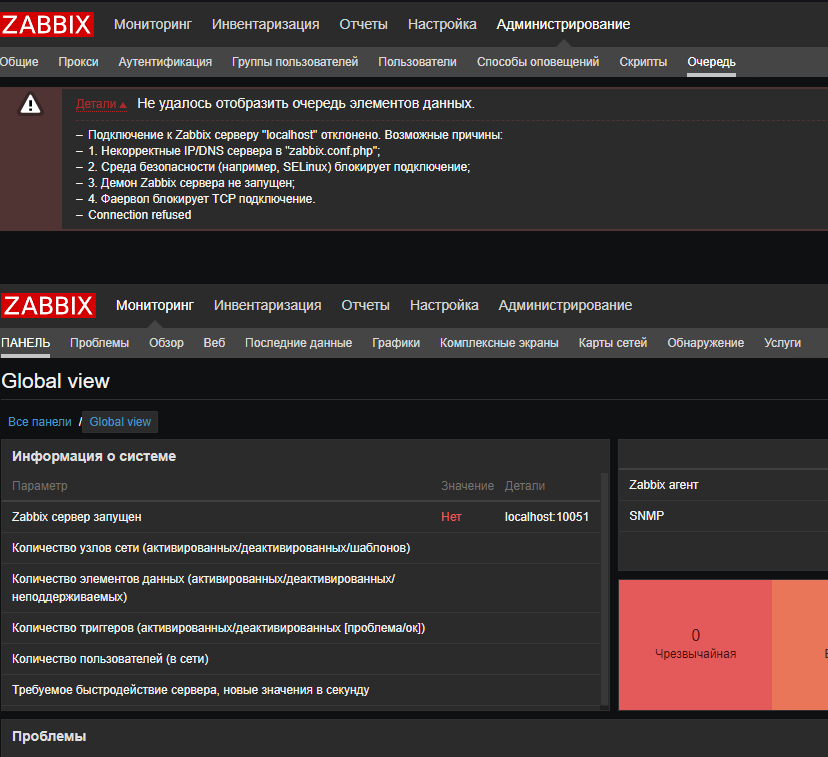The image size is (828, 757).
Task: Open the Проблемы monitoring tab
Action: pyautogui.click(x=99, y=343)
